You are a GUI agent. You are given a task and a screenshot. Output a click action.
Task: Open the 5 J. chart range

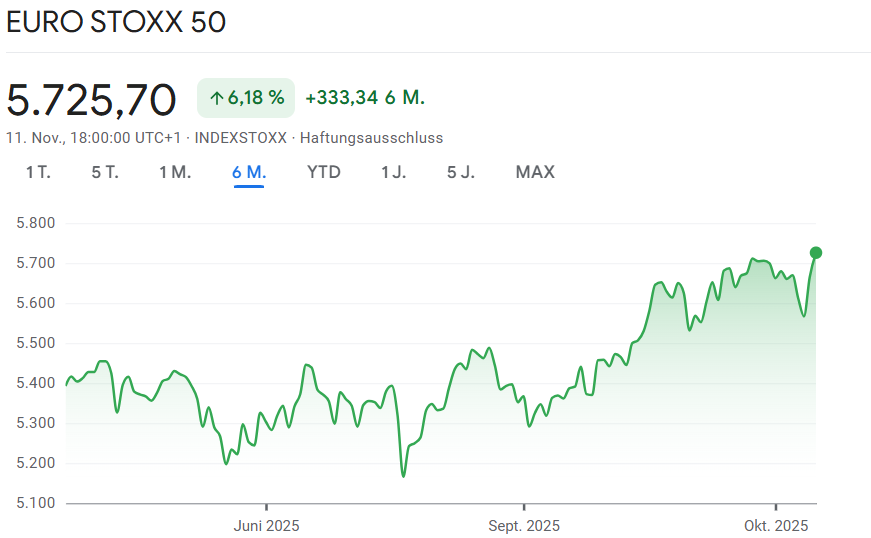(461, 172)
